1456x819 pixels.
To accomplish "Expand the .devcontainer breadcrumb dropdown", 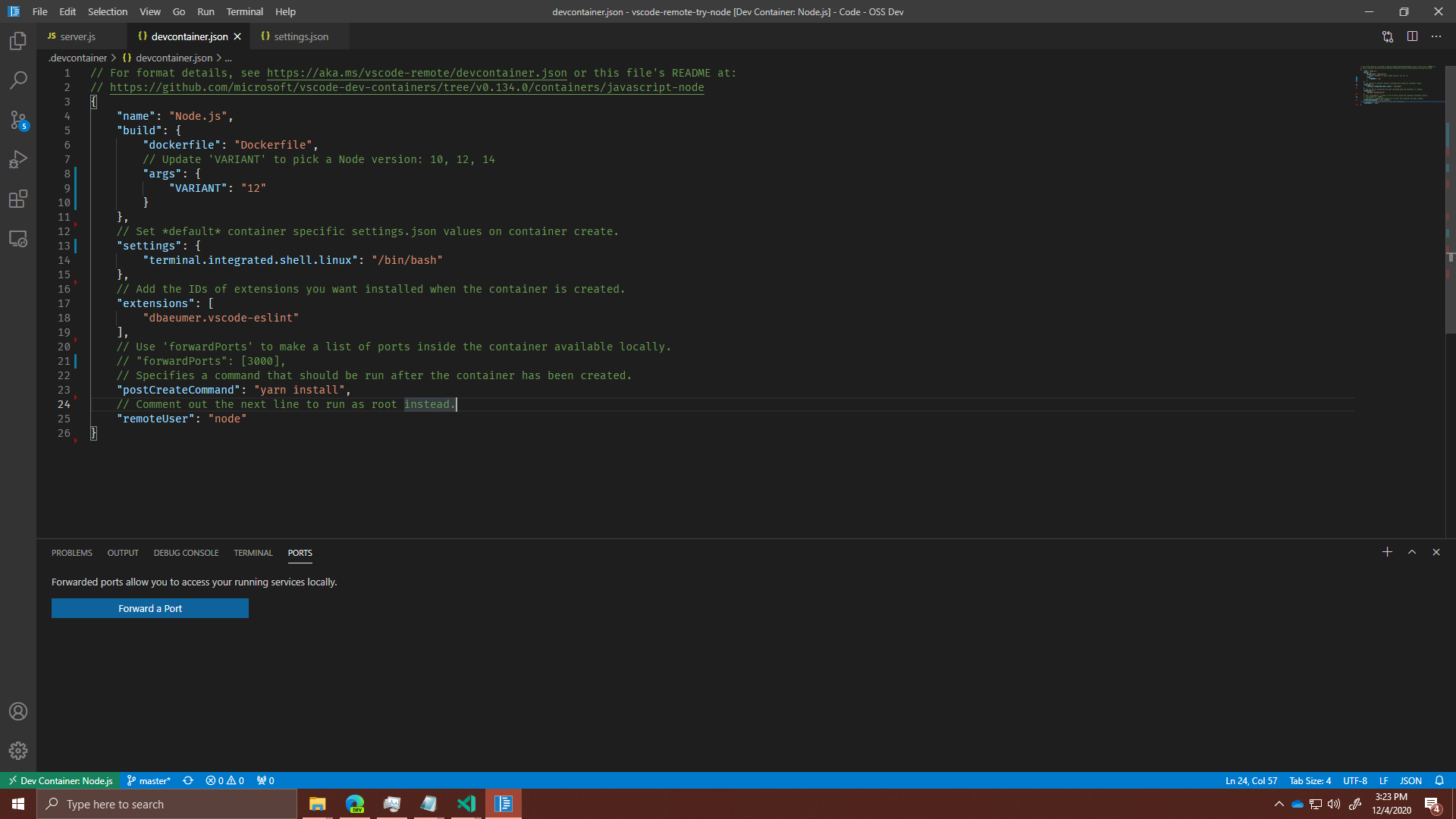I will [77, 58].
